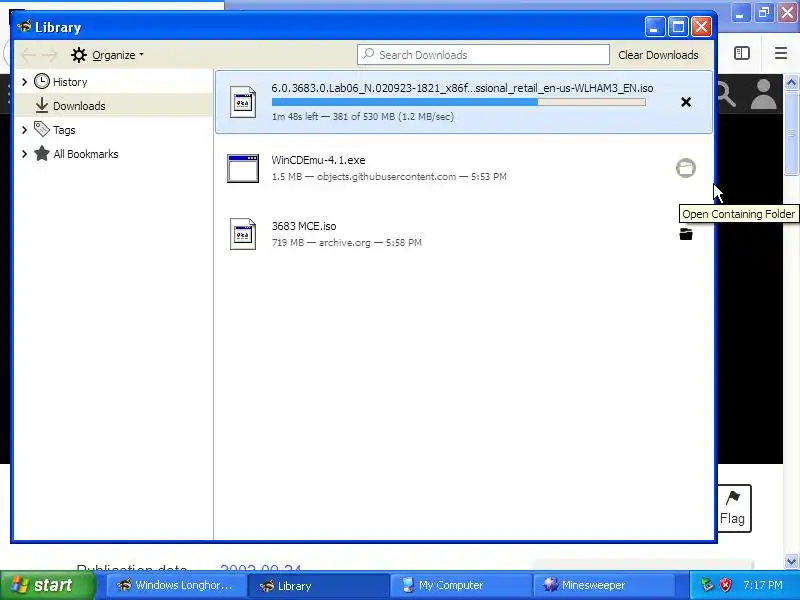The height and width of the screenshot is (600, 800).
Task: Click the network/safely remove tray icon
Action: pos(707,585)
